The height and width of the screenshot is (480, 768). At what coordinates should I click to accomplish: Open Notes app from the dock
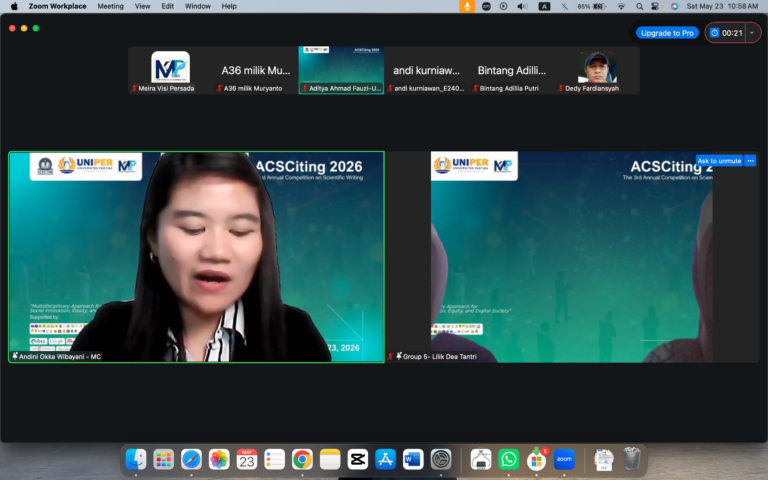click(x=330, y=459)
